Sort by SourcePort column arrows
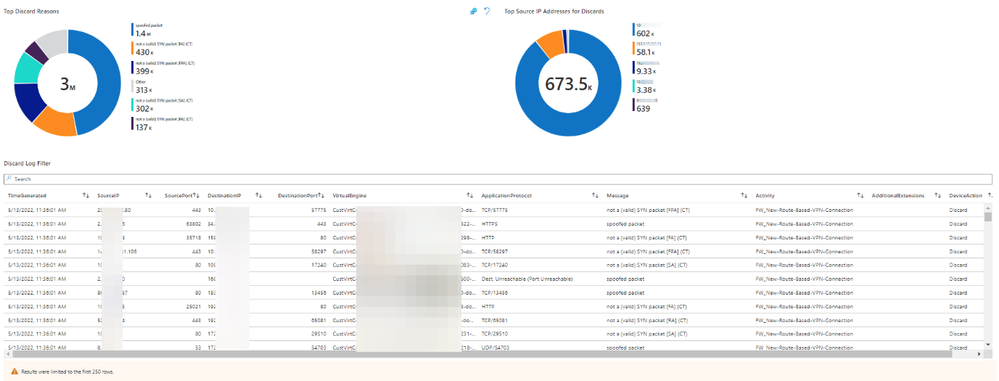Viewport: 999px width, 381px height. (196, 196)
